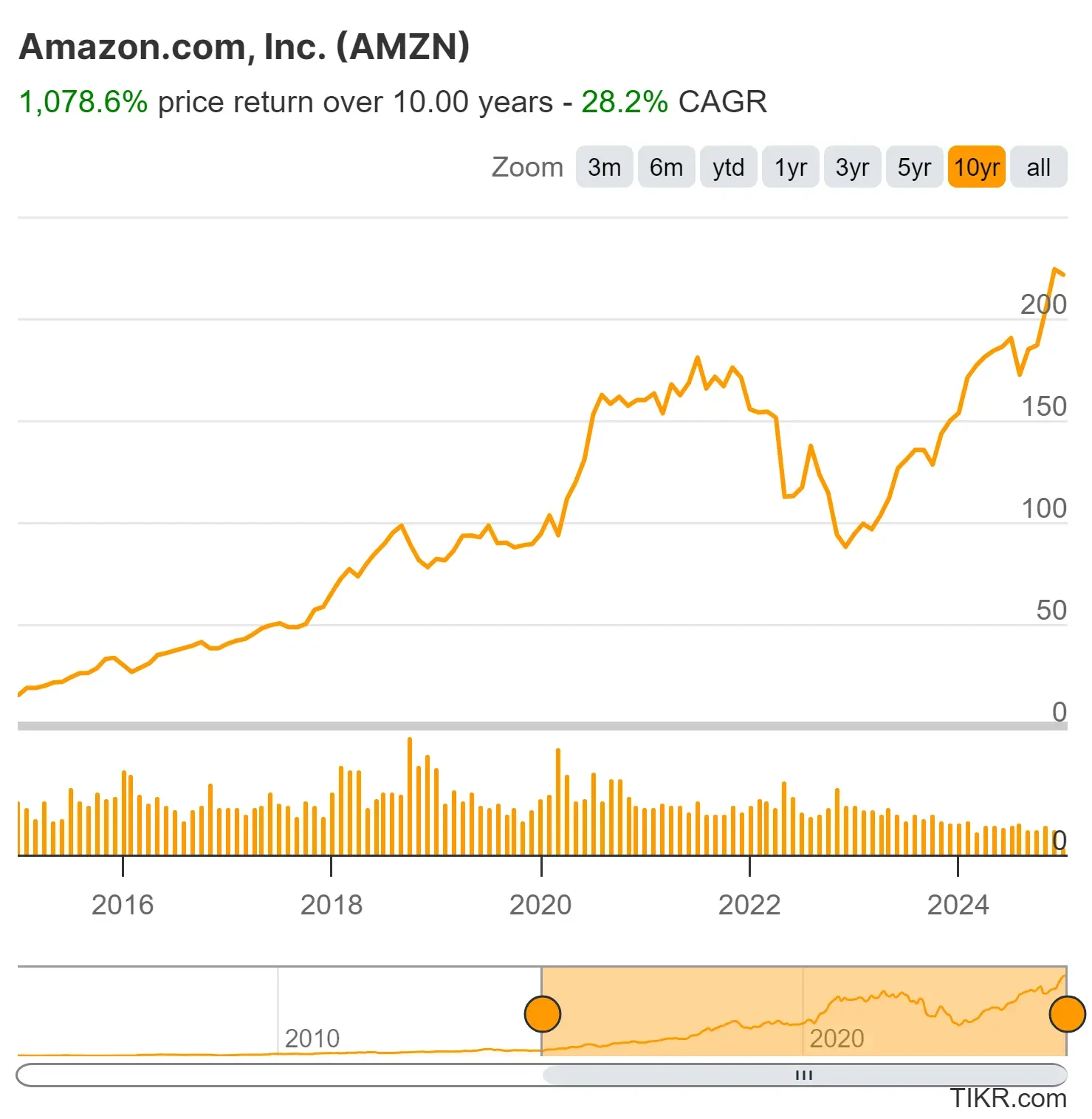Click the 2022 axis label on the chart
The height and width of the screenshot is (1119, 1092).
749,905
